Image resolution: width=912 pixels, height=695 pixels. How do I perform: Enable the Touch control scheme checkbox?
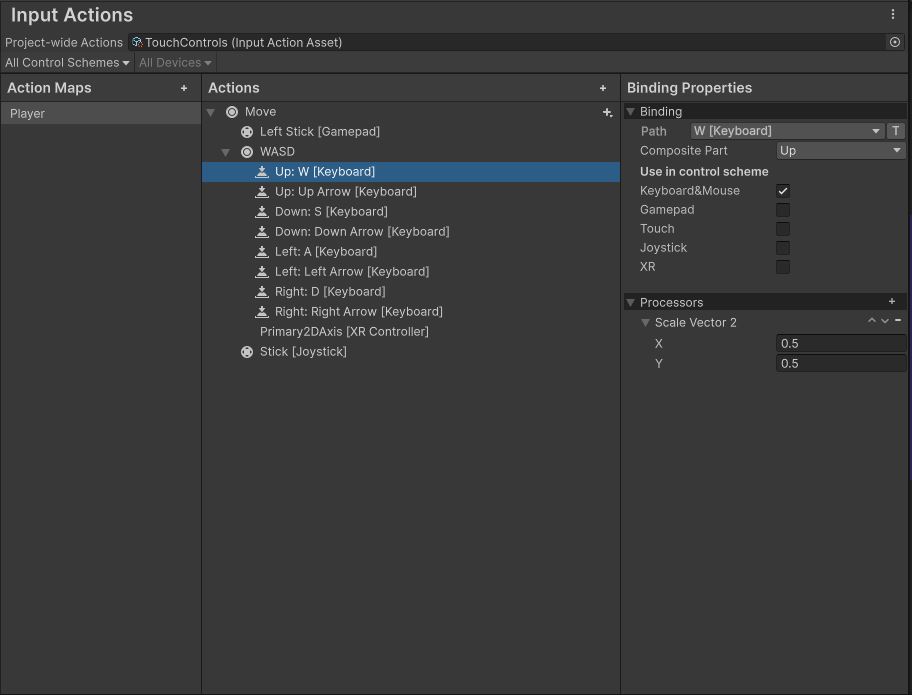click(x=783, y=229)
